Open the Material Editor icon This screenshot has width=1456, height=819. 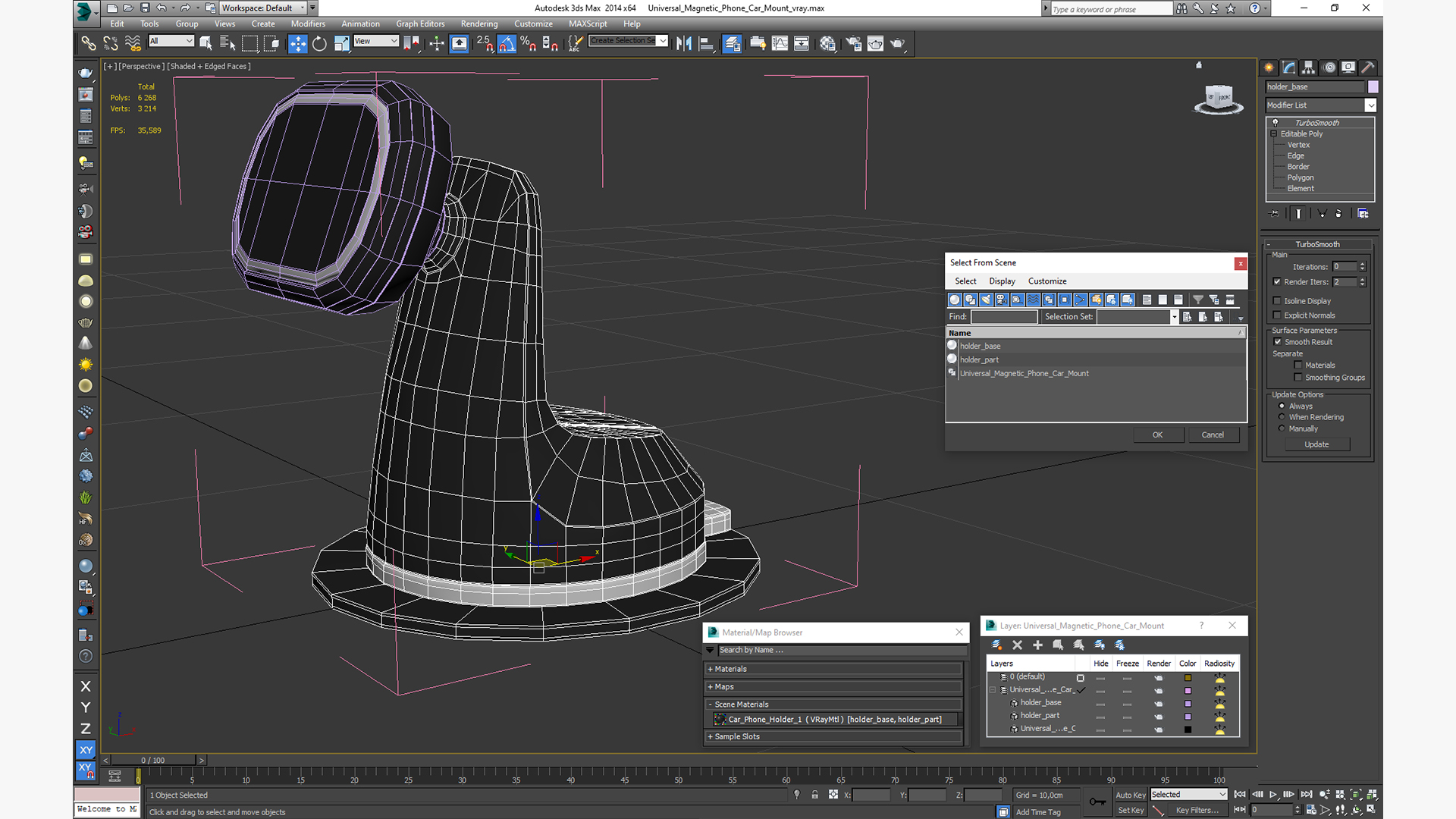pyautogui.click(x=827, y=43)
